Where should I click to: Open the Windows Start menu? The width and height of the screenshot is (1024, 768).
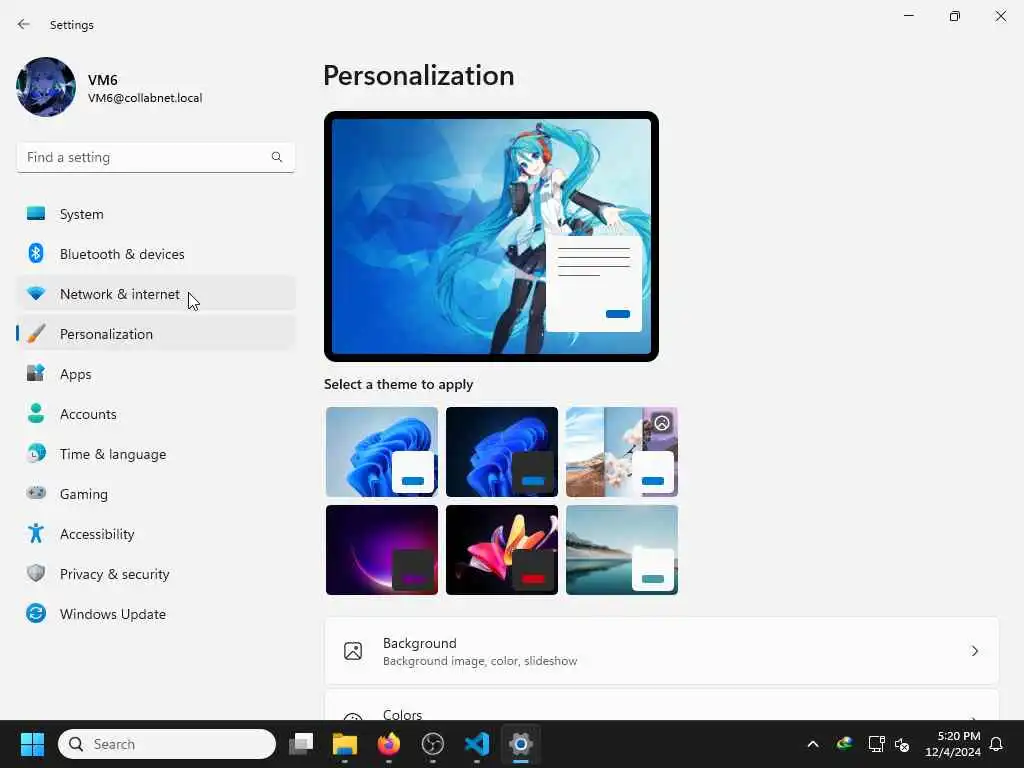(32, 744)
